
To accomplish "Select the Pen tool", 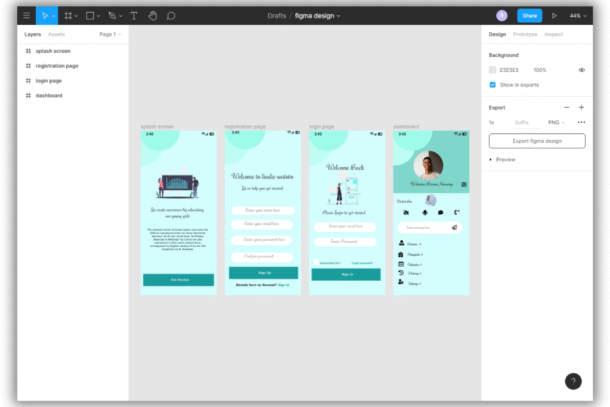I will tap(112, 16).
